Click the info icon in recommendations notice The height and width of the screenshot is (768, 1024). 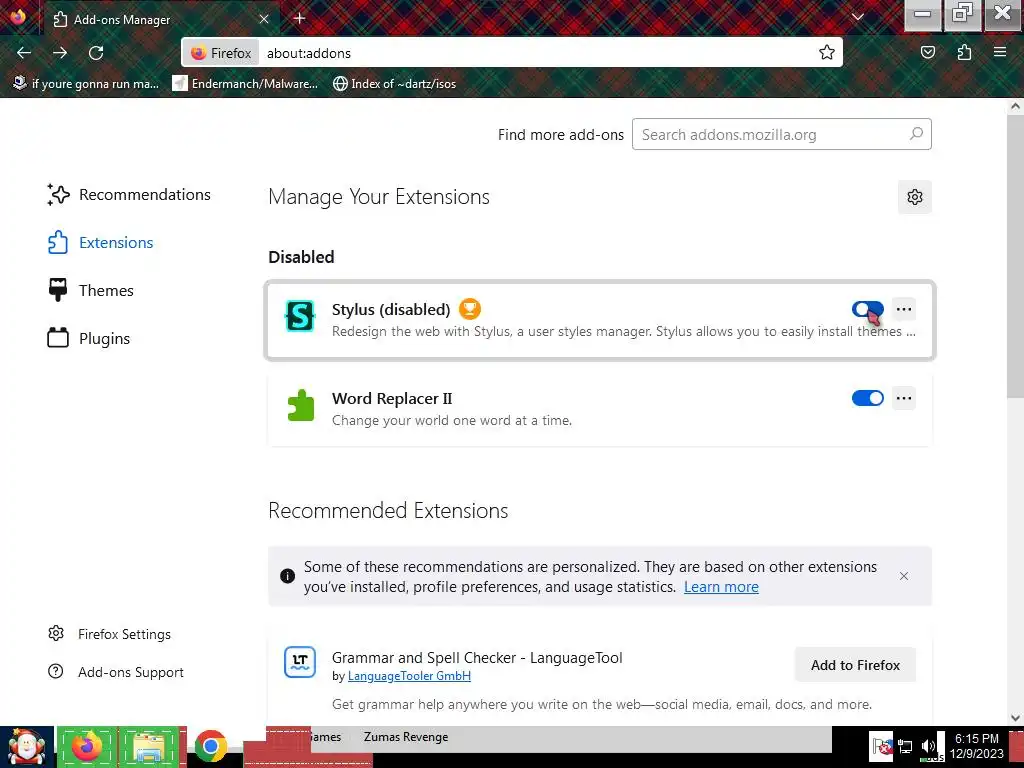pyautogui.click(x=287, y=576)
